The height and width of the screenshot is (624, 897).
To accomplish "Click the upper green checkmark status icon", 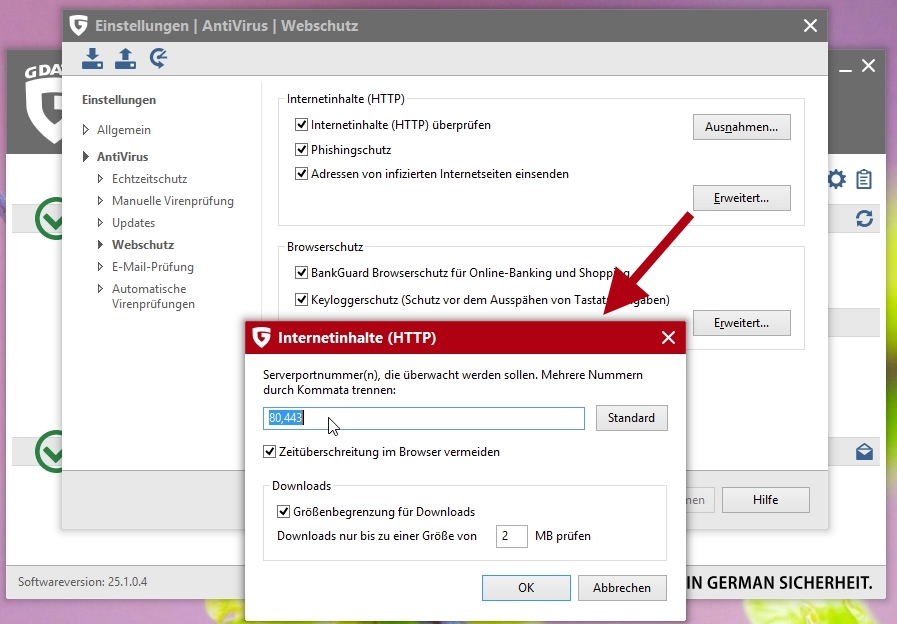I will pyautogui.click(x=50, y=218).
